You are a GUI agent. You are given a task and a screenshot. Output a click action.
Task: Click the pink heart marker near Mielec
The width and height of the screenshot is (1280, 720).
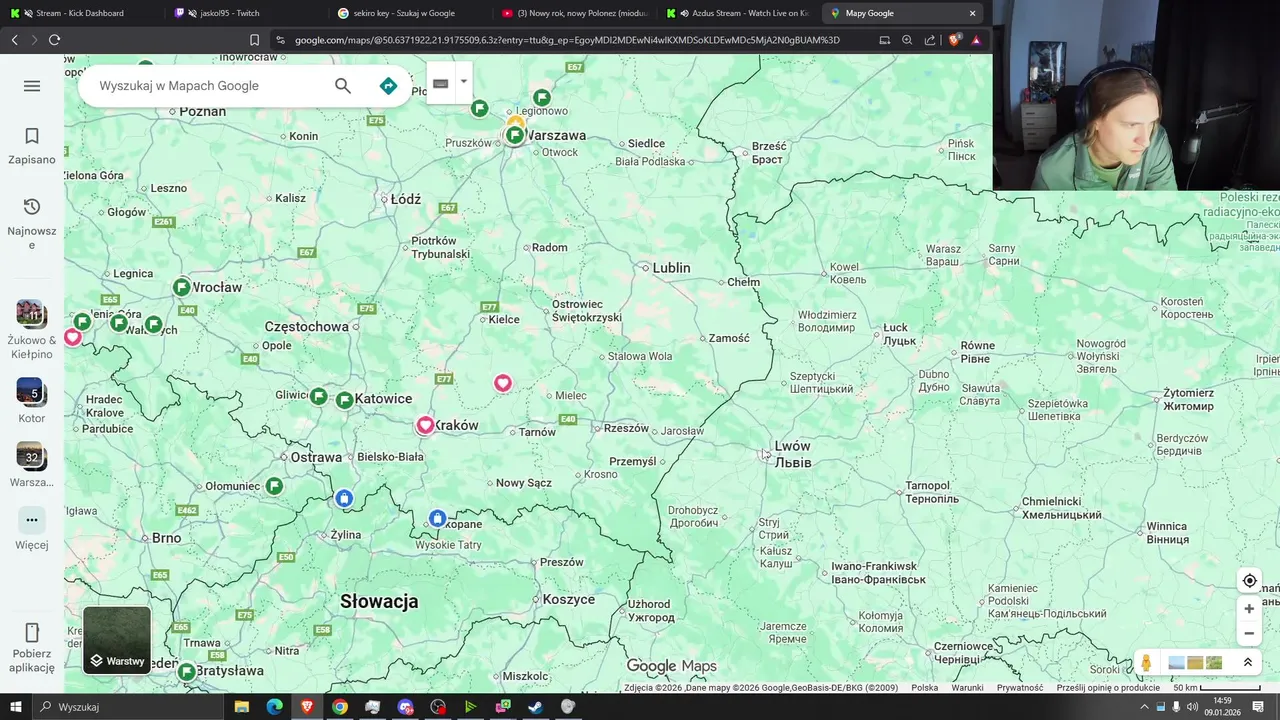503,383
